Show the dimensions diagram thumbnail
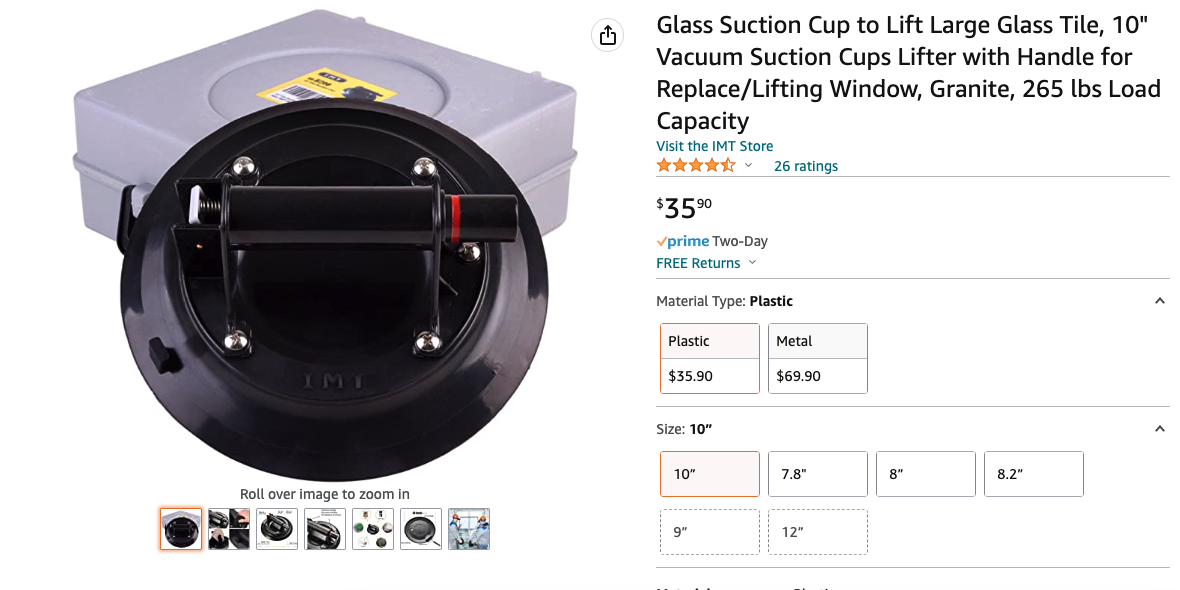1180x590 pixels. point(277,529)
